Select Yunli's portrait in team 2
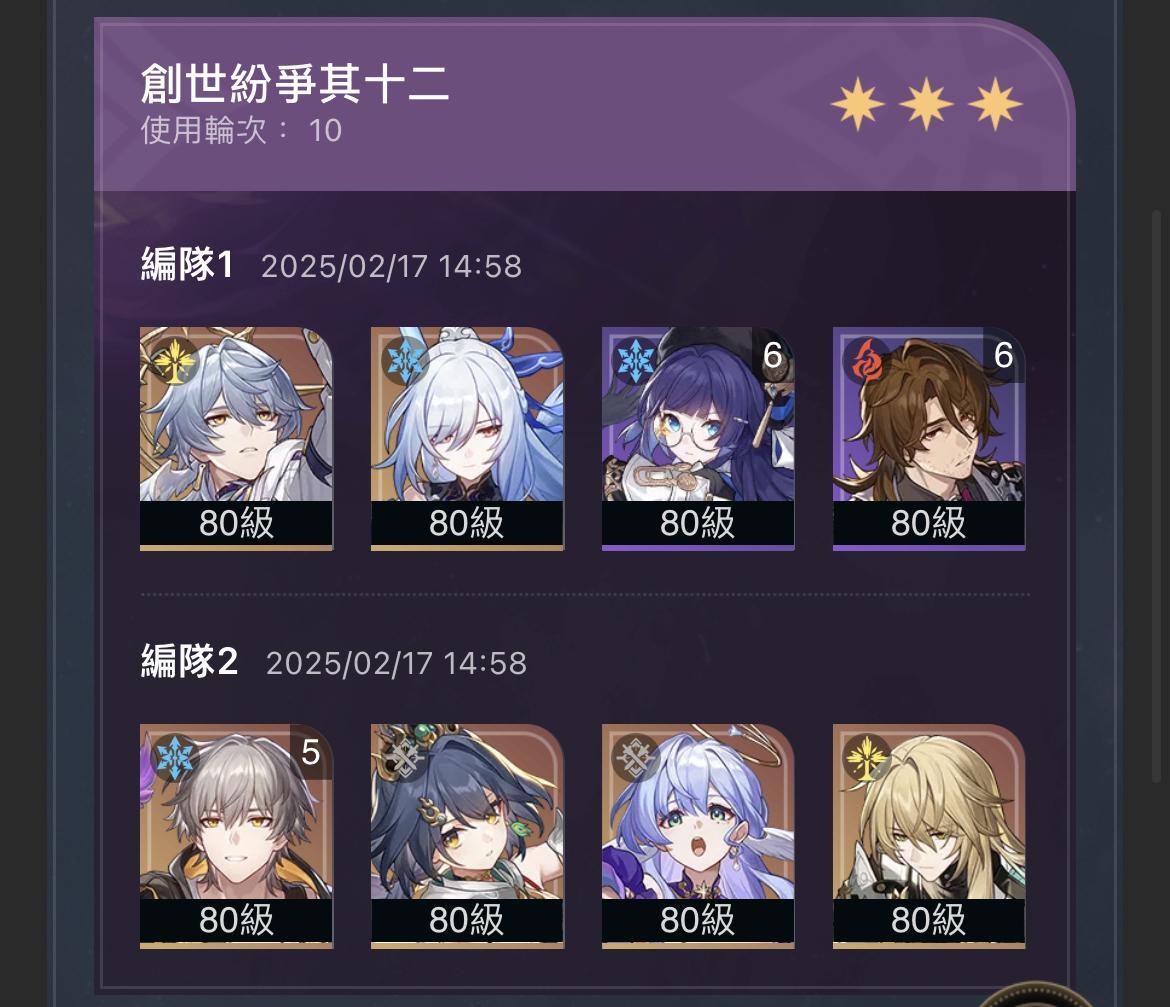 (x=467, y=836)
